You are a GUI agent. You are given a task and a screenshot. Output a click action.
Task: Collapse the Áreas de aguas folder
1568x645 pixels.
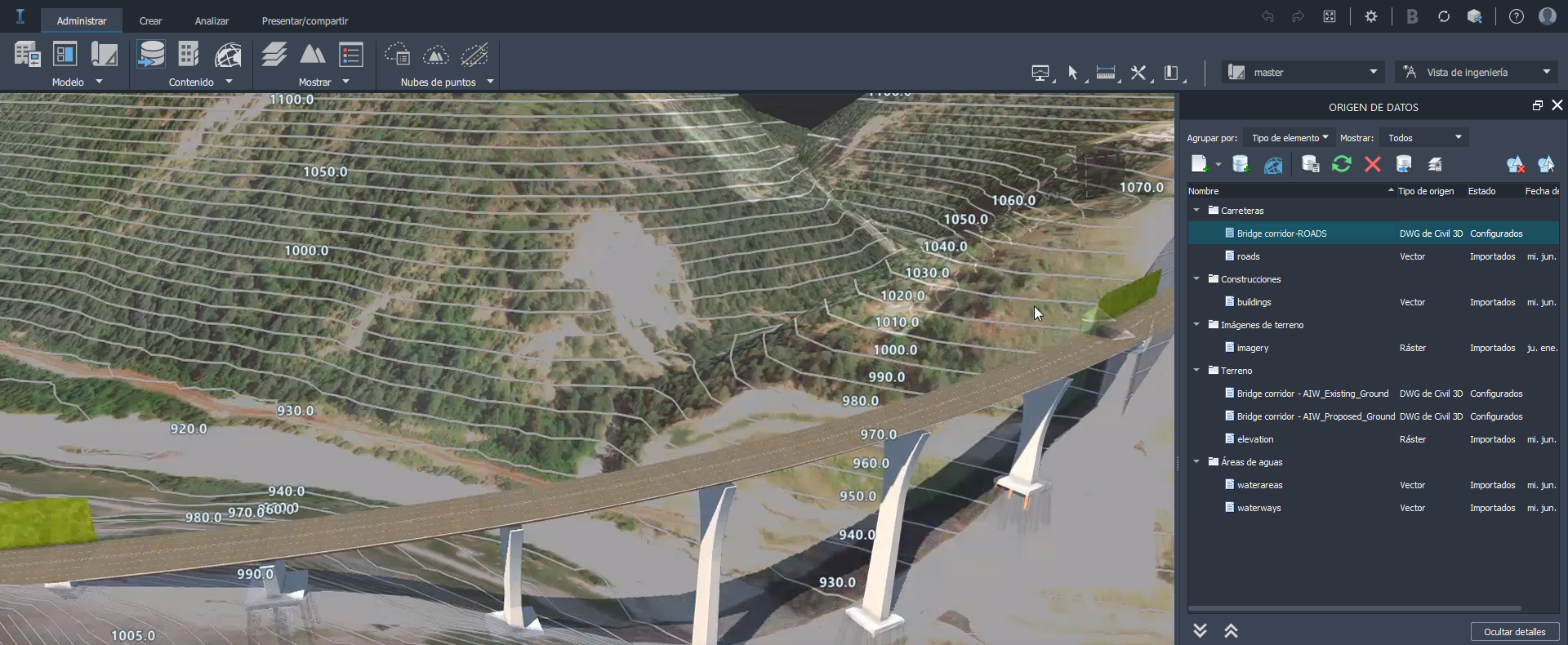(1196, 461)
